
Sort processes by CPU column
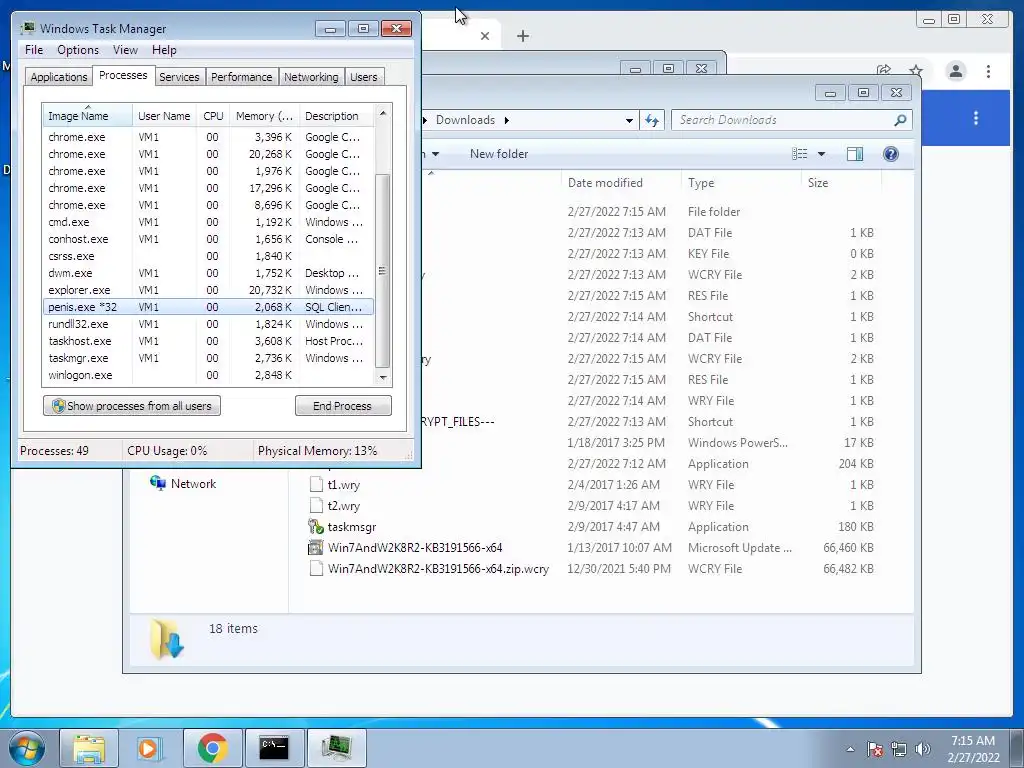pyautogui.click(x=213, y=116)
